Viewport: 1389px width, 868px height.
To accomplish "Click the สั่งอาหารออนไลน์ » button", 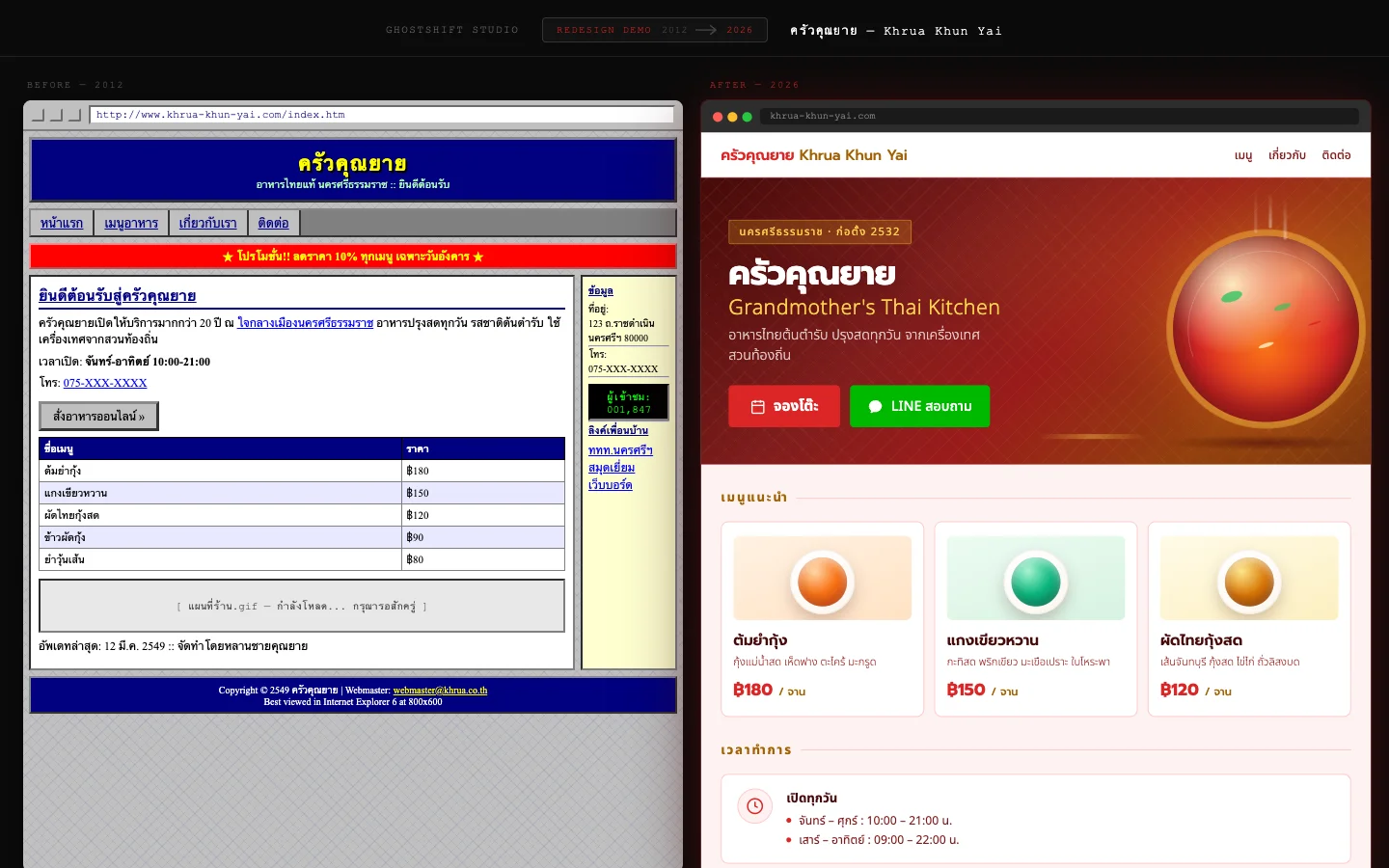I will click(98, 417).
